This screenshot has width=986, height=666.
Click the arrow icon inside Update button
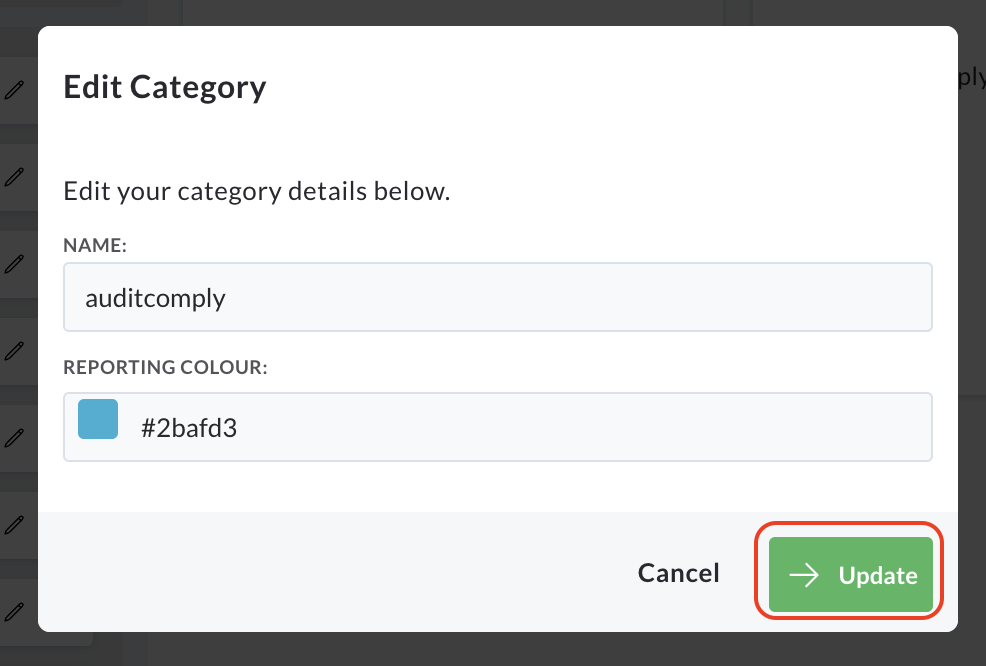click(x=804, y=575)
